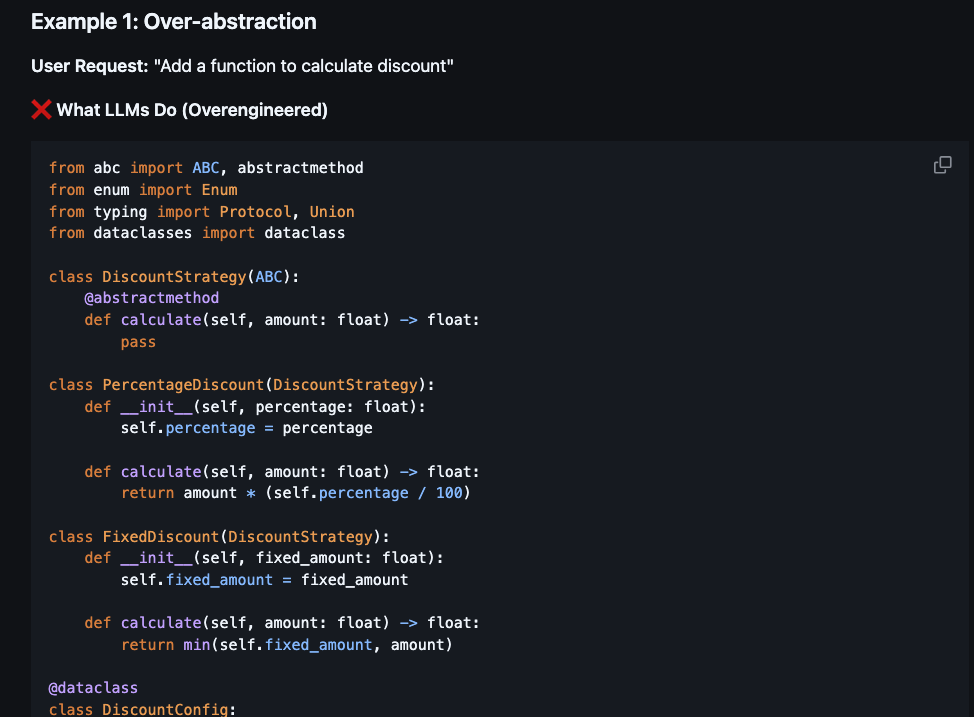Viewport: 974px width, 717px height.
Task: Click line 'from dataclasses import dataclass'
Action: [197, 233]
